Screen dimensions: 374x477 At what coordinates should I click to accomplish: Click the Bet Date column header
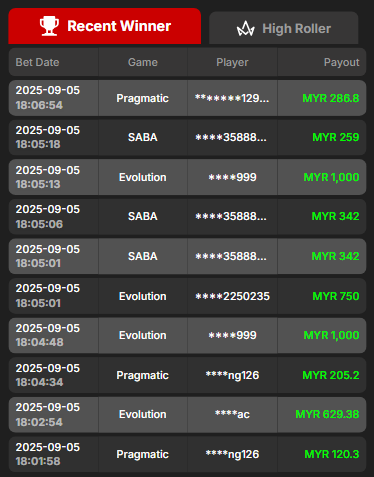pos(37,62)
